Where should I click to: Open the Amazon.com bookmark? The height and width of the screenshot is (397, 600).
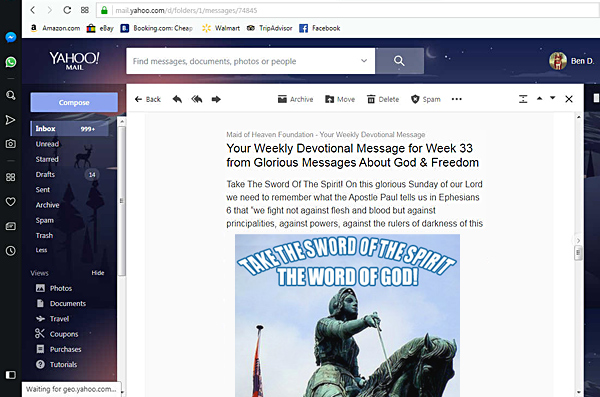tap(55, 28)
